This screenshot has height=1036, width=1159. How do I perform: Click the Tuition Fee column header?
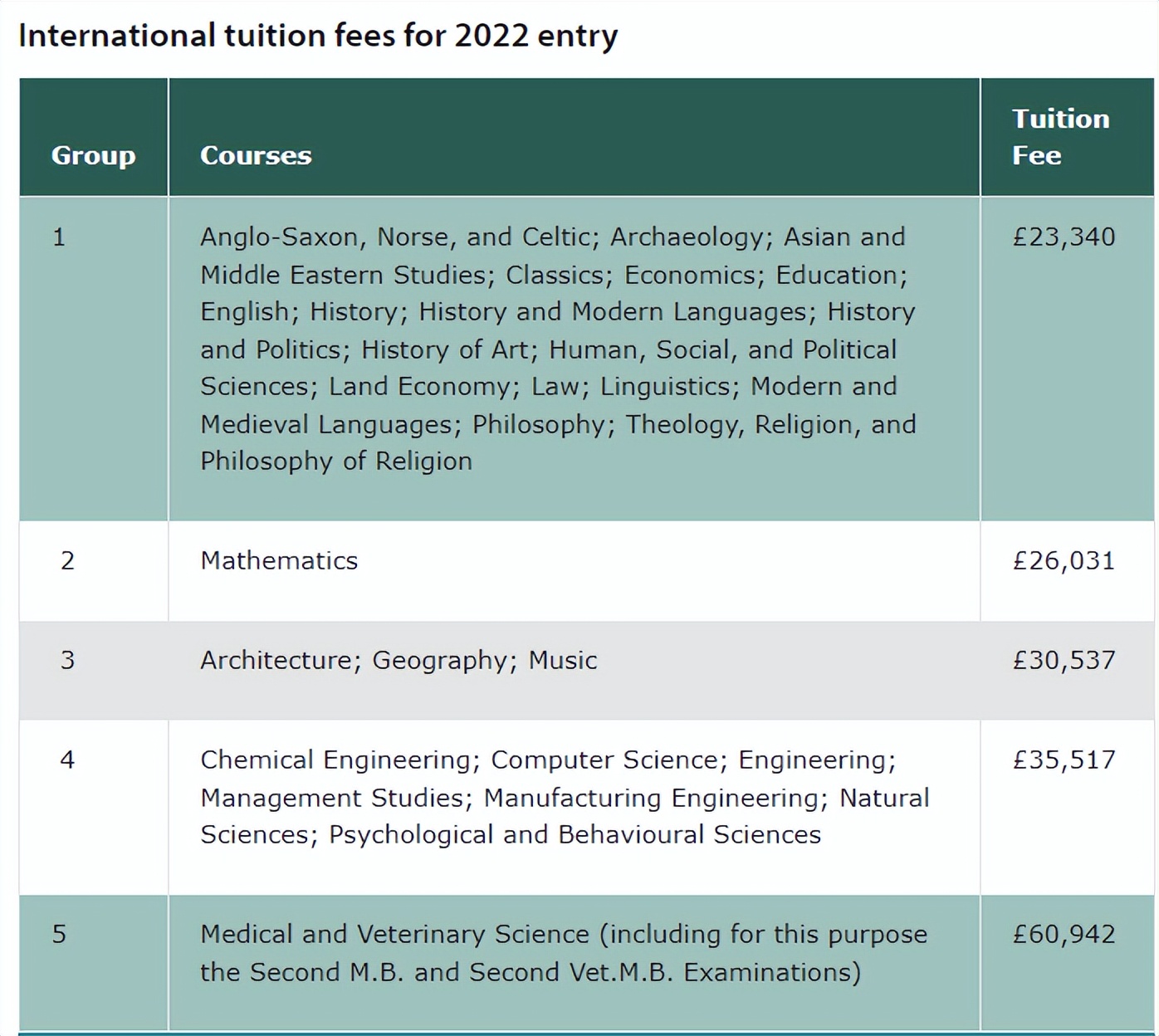point(1060,137)
